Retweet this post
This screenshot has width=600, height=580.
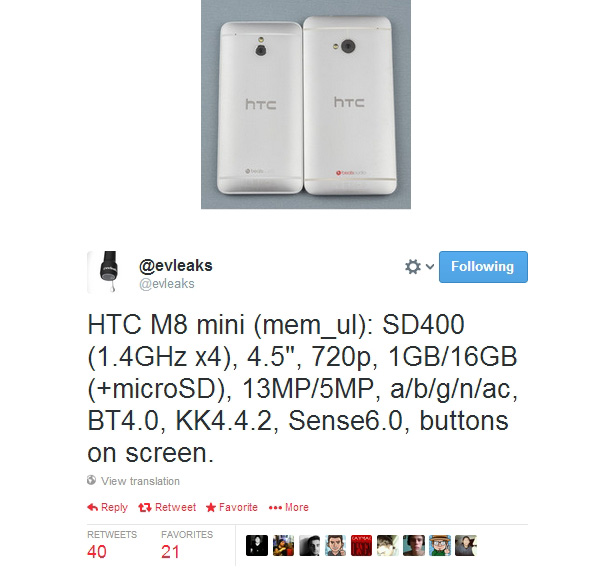click(167, 507)
